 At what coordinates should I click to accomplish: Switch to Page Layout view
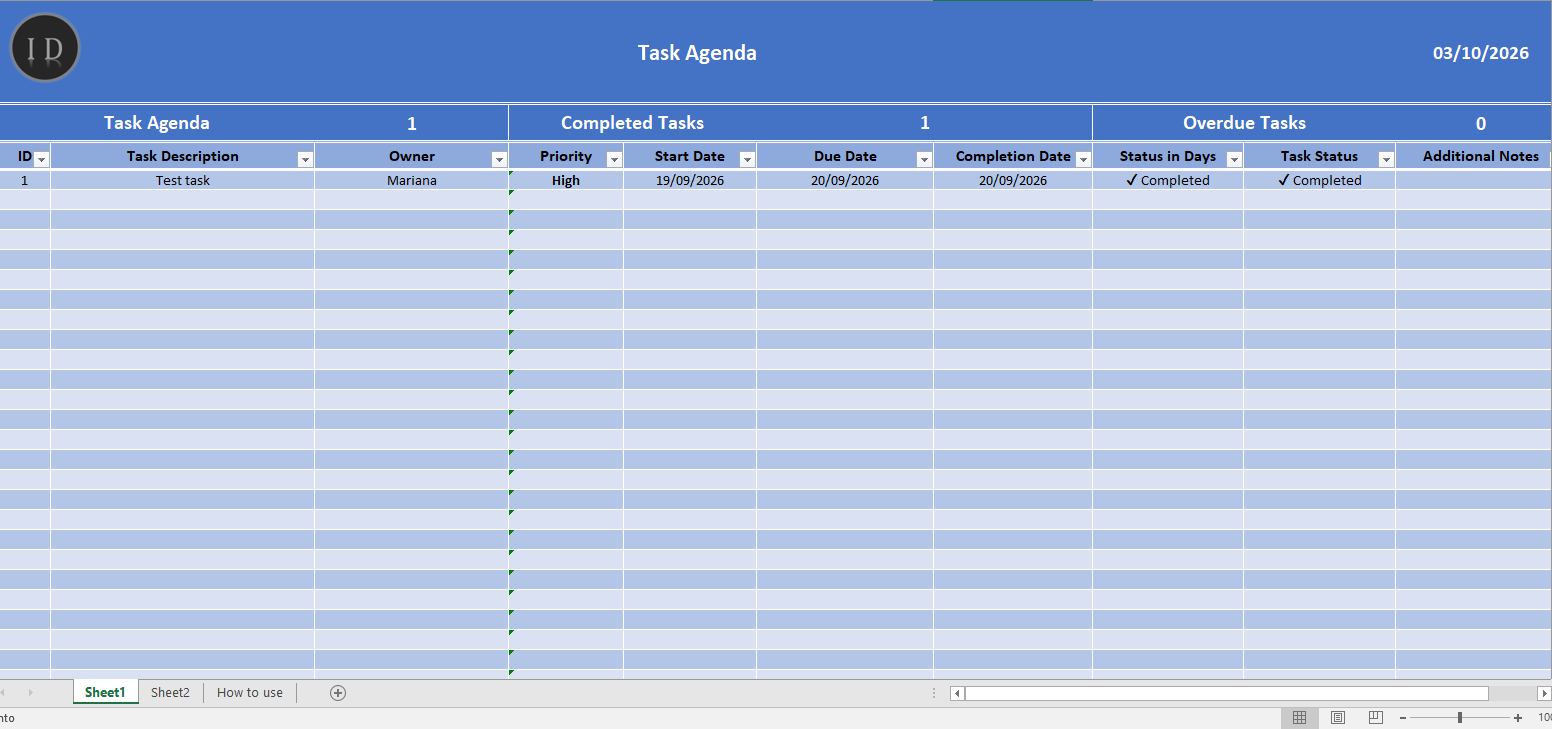coord(1338,718)
